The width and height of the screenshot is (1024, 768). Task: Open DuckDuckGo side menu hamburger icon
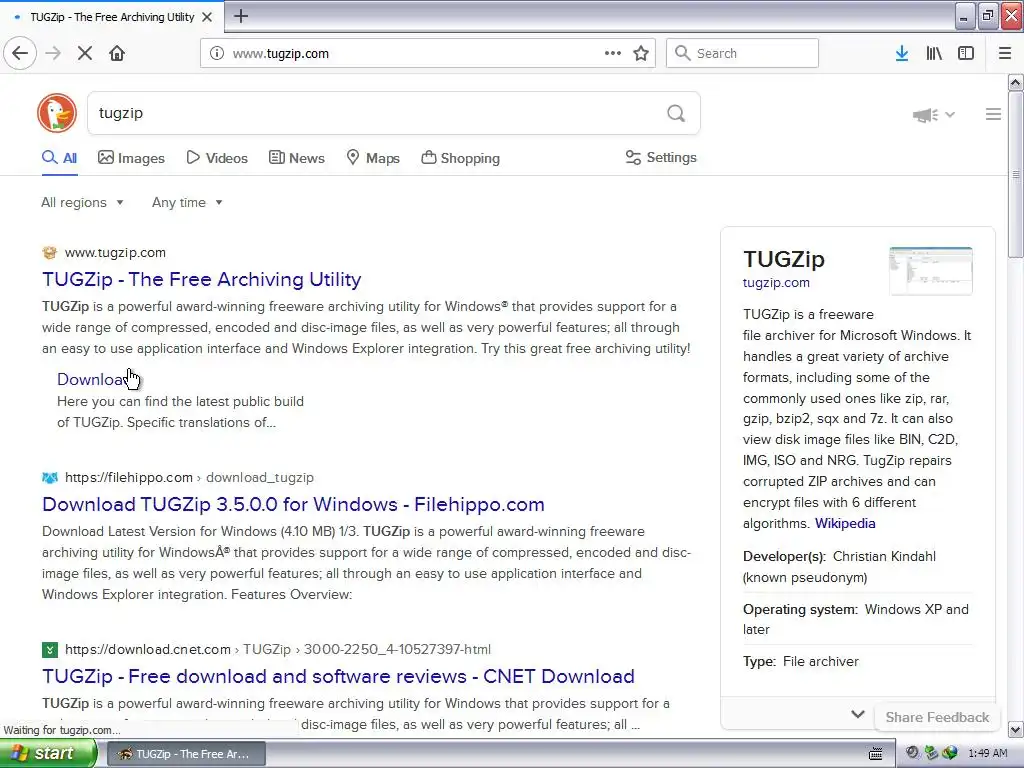tap(993, 114)
